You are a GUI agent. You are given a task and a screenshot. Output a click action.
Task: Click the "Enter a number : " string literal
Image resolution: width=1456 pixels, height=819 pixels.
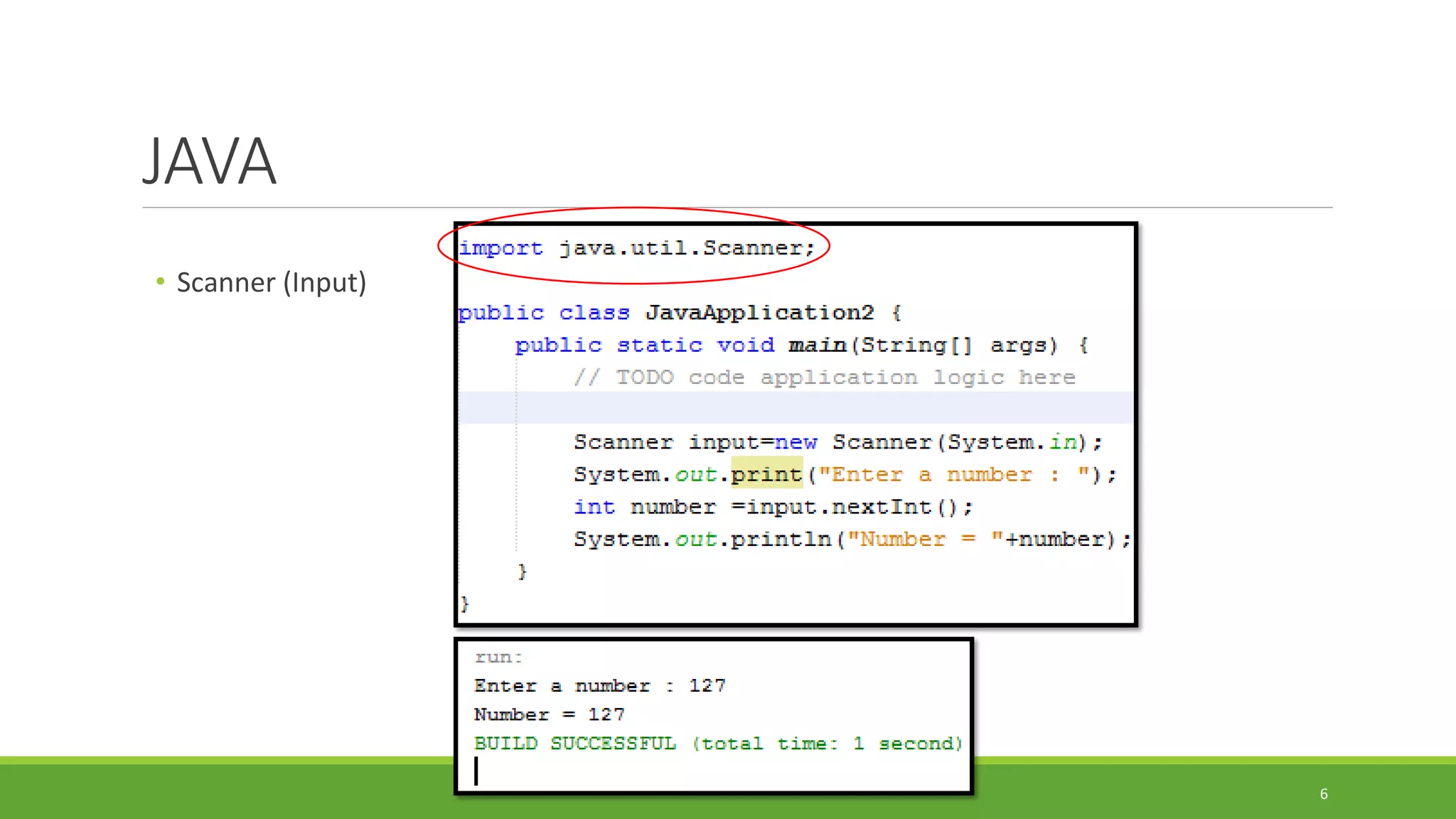955,474
